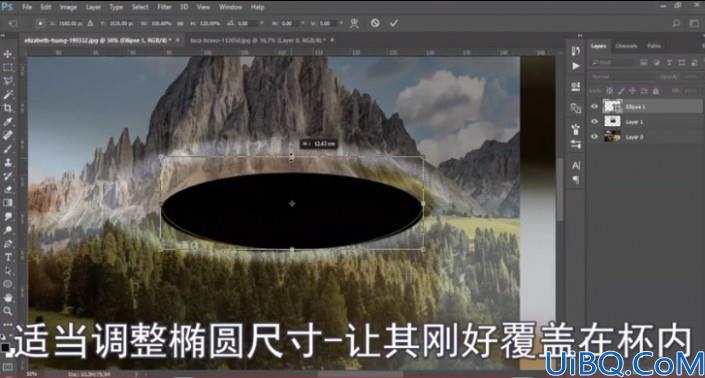Screen dimensions: 705x378
Task: Open the File menu
Action: (x=27, y=7)
